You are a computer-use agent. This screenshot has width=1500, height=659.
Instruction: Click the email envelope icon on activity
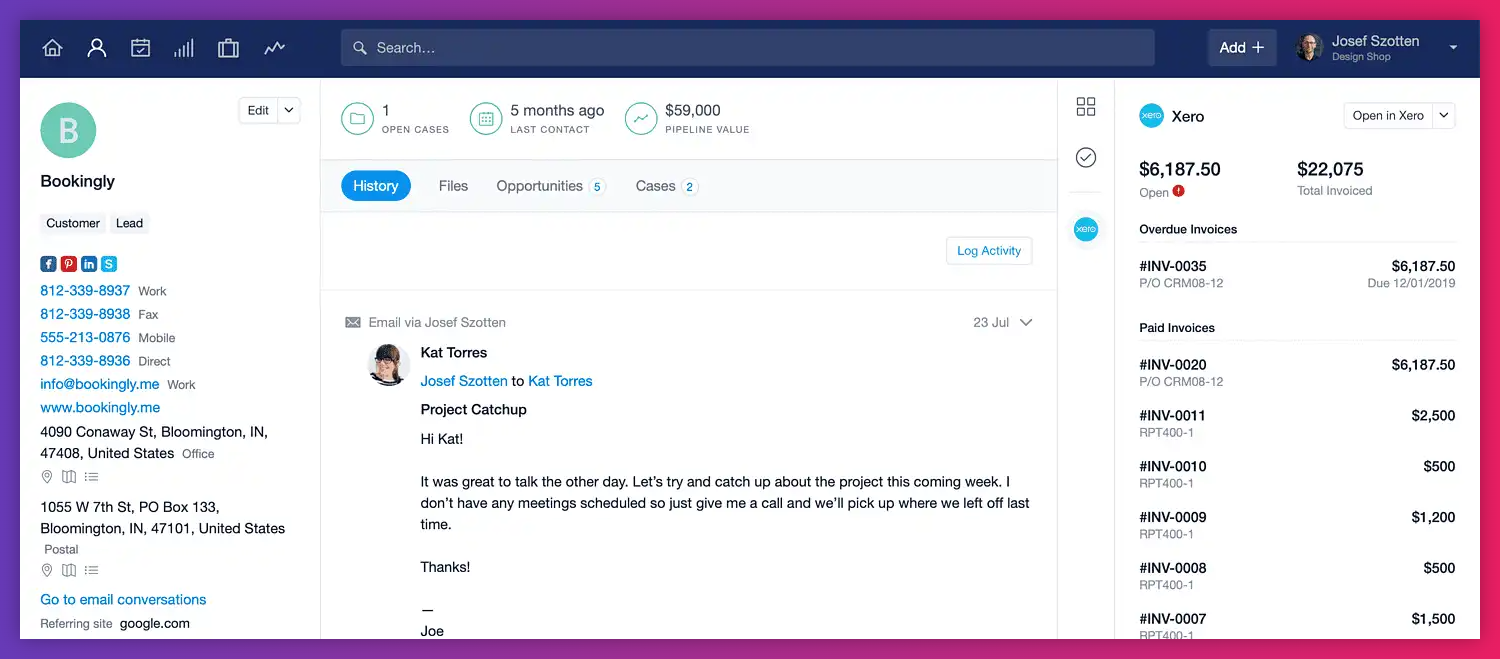coord(353,323)
